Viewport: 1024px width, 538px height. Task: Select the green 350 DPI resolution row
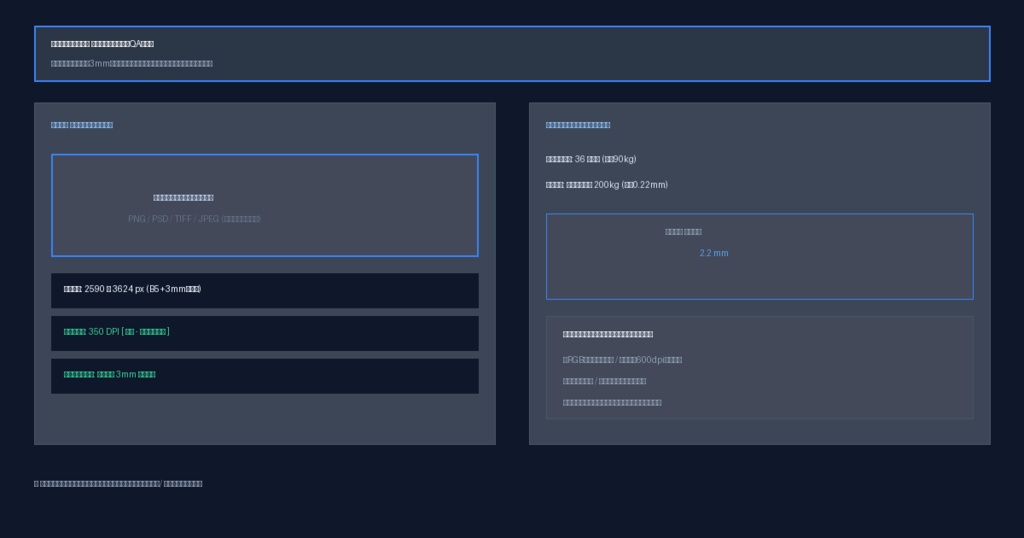264,333
